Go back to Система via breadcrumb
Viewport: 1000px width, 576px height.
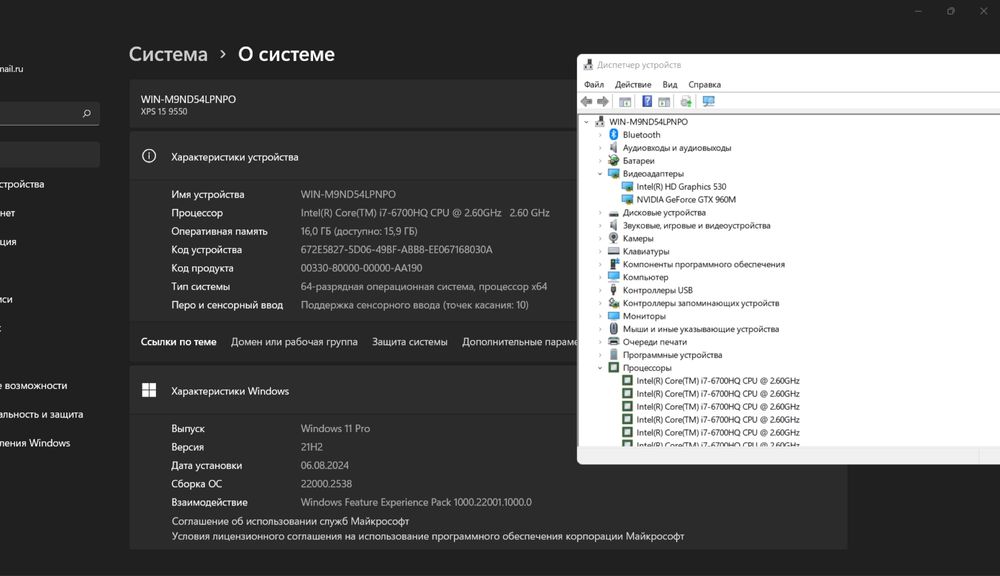(168, 54)
